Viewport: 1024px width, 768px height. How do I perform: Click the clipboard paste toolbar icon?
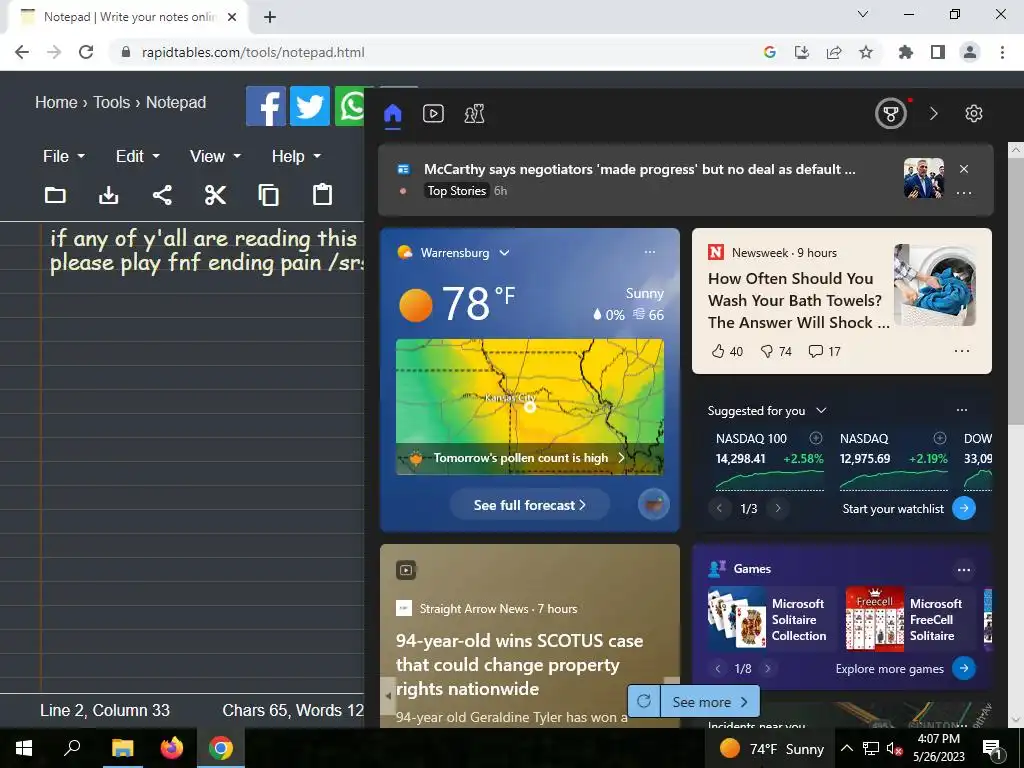322,195
